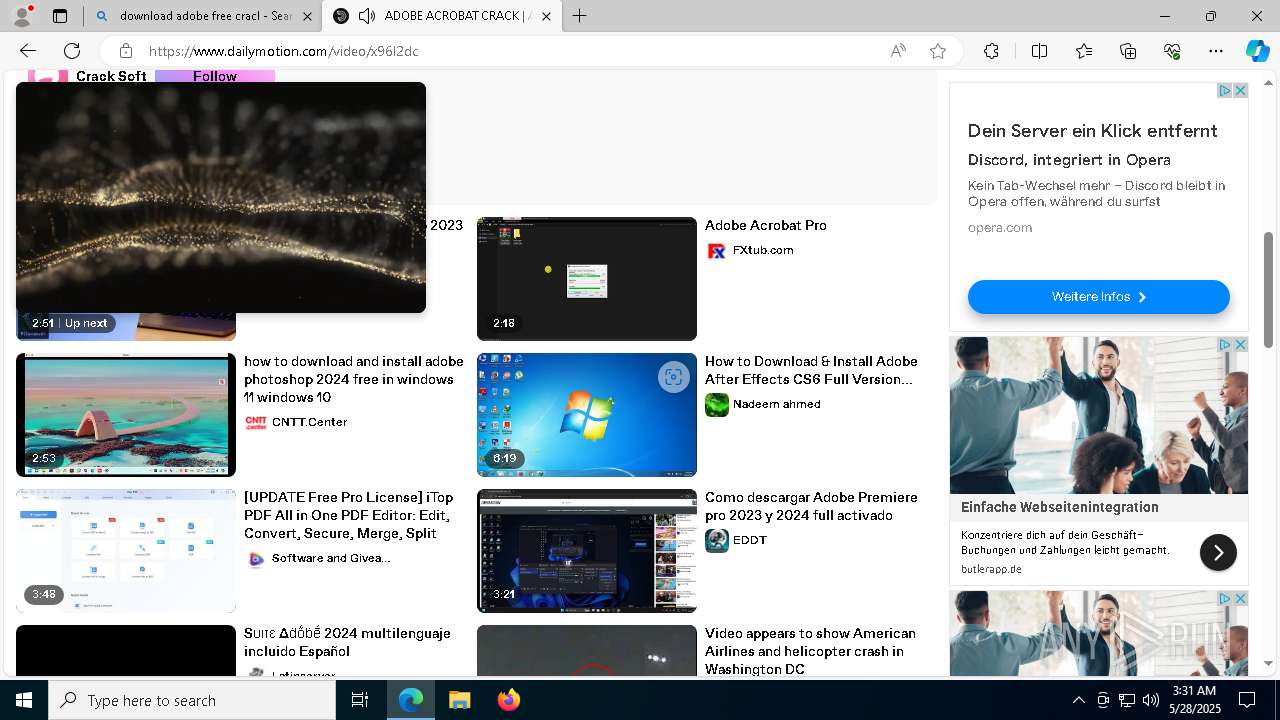Click arrow button on butlerapp ad
1280x720 pixels.
click(x=1218, y=552)
